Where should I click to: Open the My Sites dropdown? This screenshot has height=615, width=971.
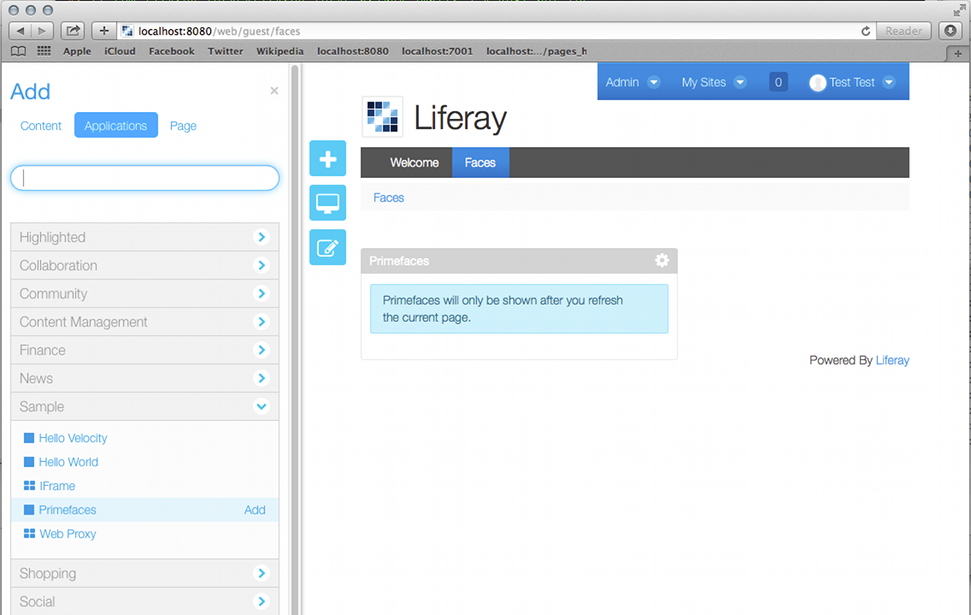[713, 82]
